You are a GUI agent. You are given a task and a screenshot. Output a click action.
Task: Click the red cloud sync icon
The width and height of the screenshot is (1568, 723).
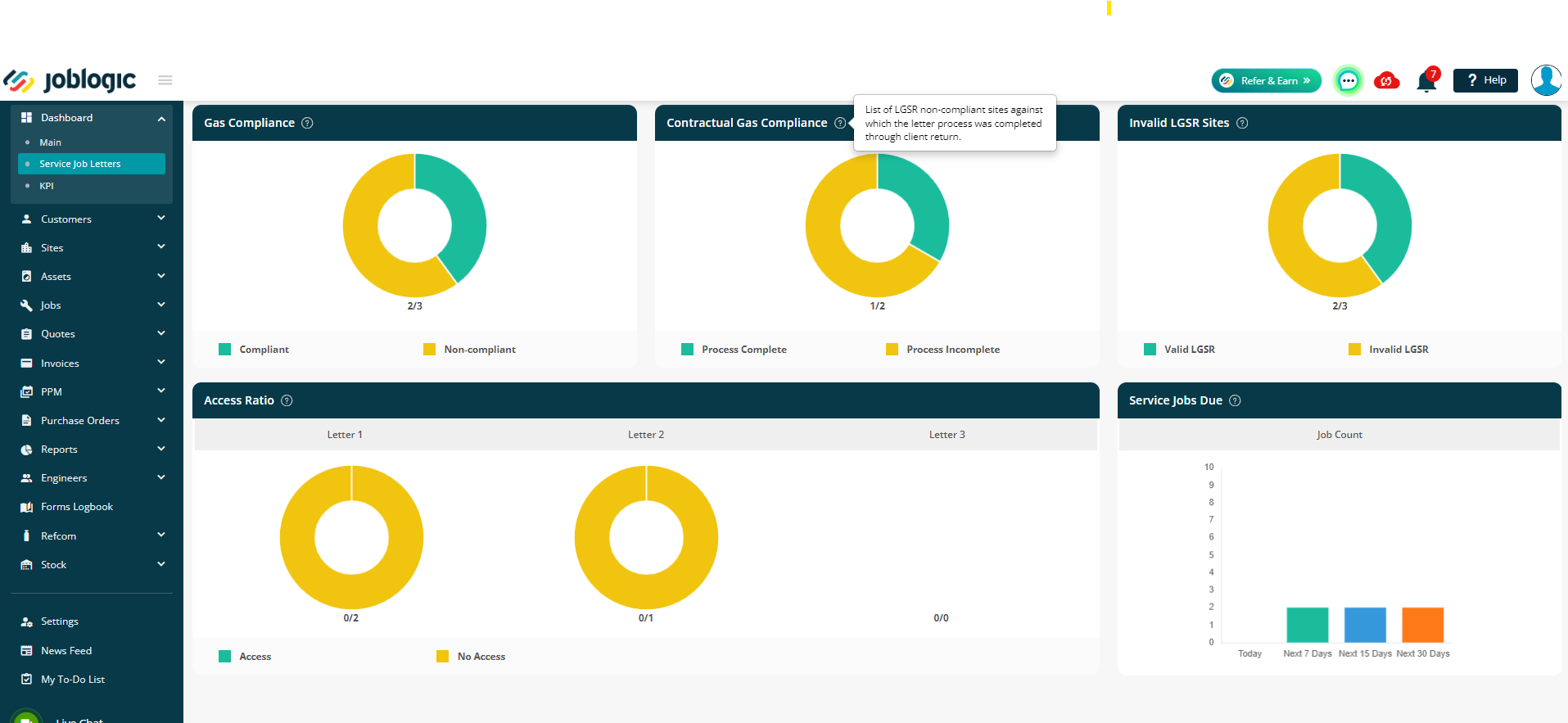pos(1387,80)
